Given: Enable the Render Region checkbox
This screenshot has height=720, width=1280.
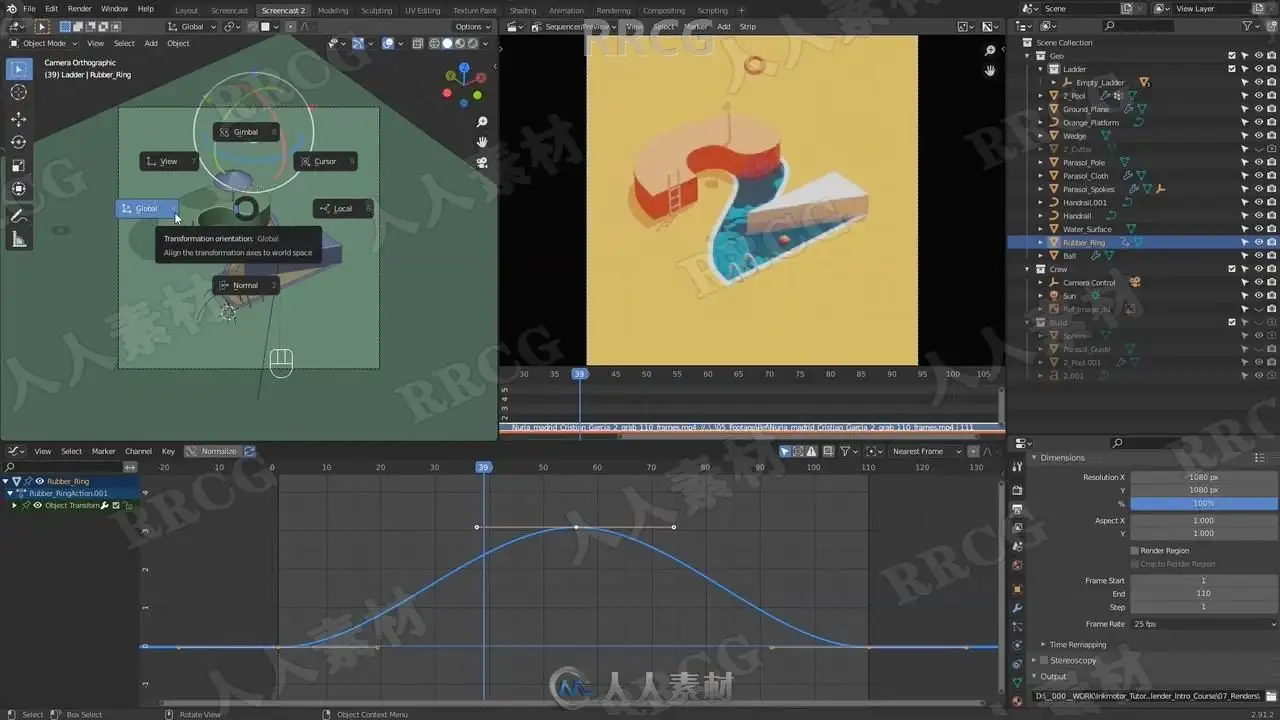Looking at the screenshot, I should point(1135,550).
